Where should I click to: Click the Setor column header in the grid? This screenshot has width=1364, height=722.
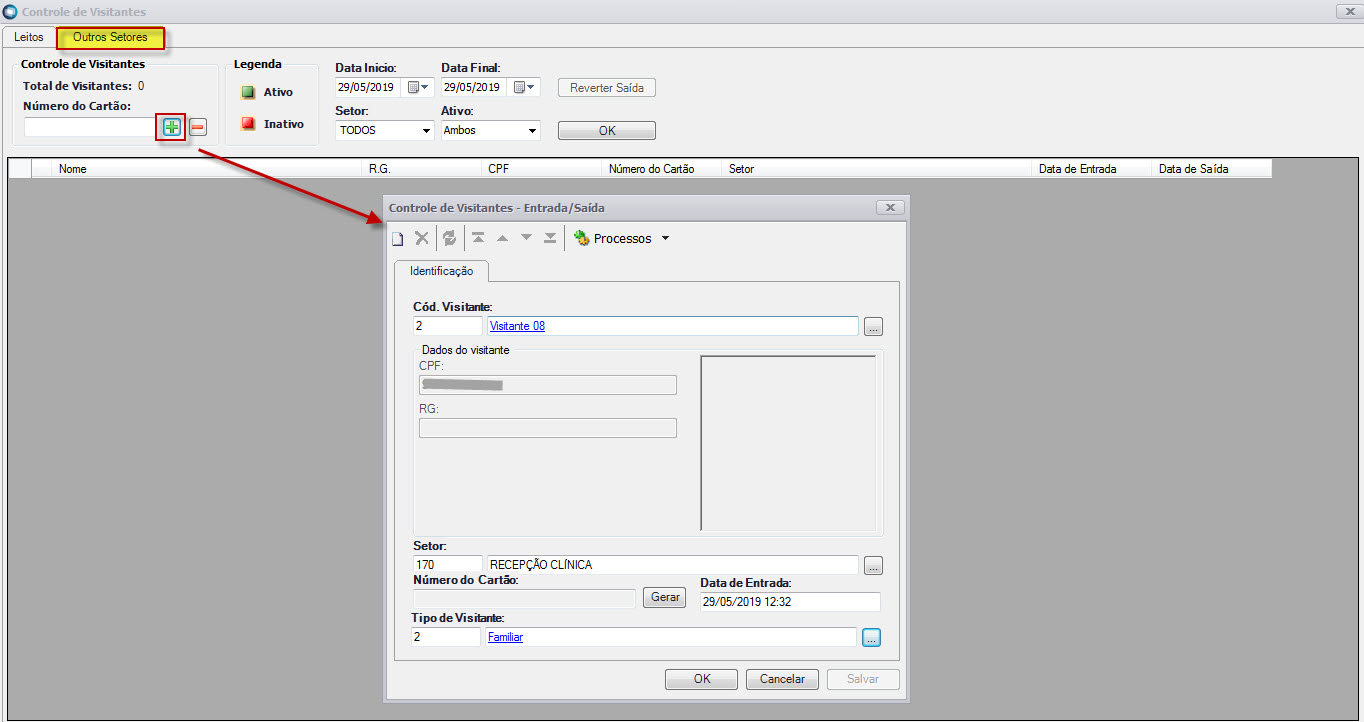point(877,169)
